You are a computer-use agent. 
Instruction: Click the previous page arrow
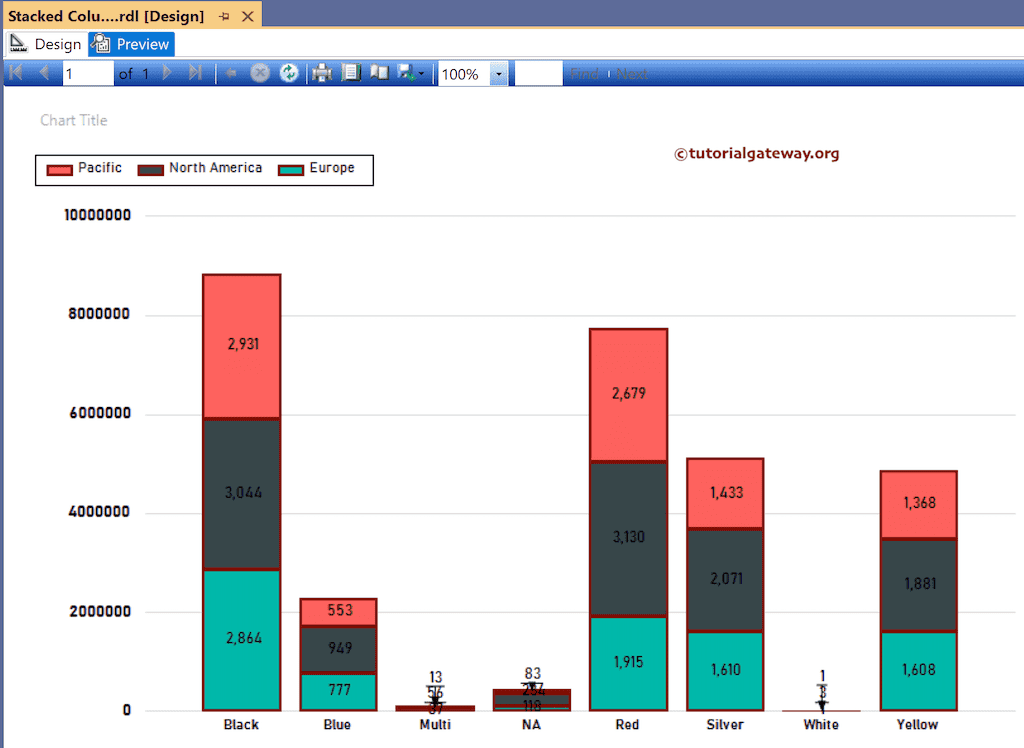(x=42, y=73)
